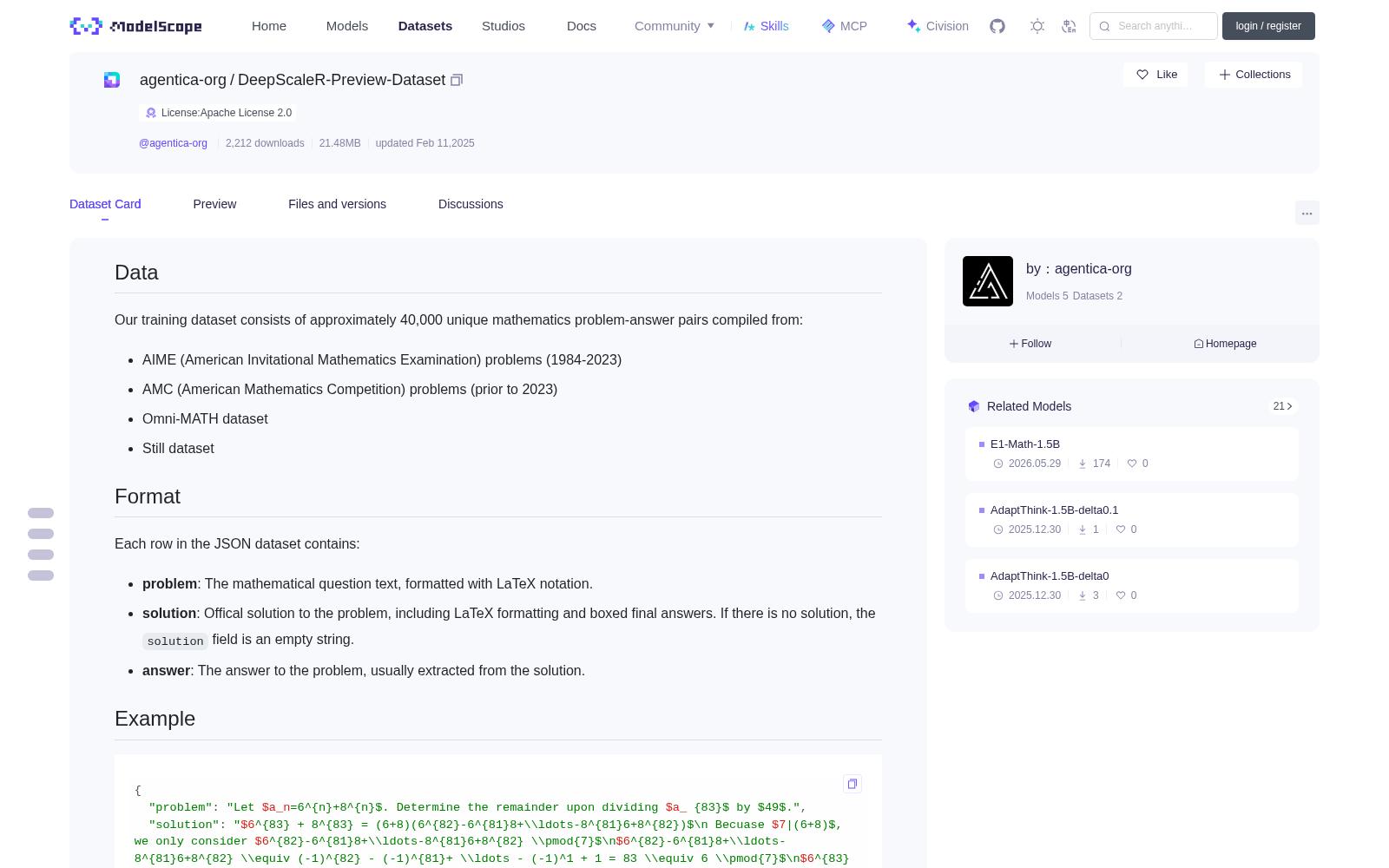Click the Civision star icon

pos(914,26)
